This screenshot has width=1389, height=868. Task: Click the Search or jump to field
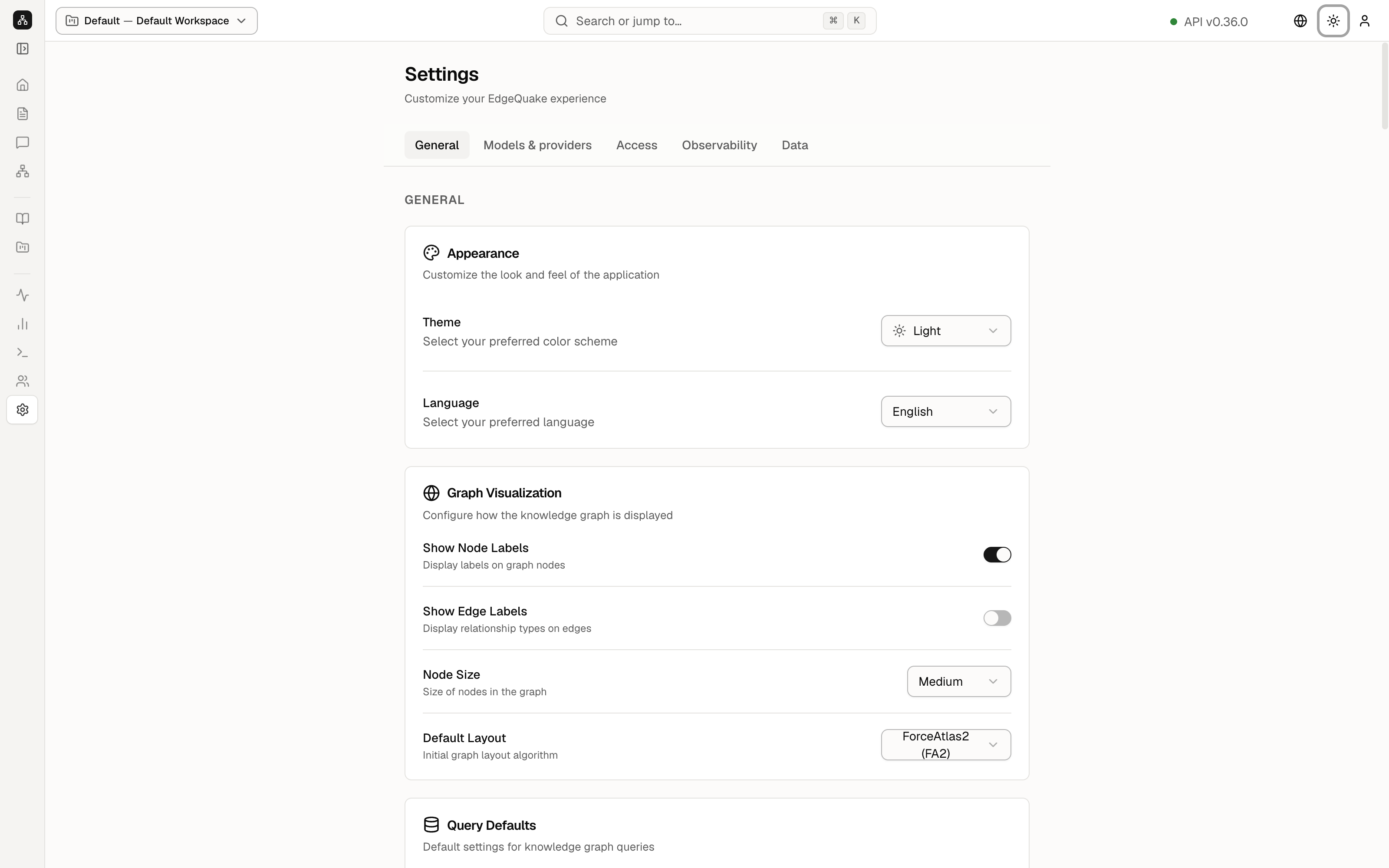click(709, 21)
